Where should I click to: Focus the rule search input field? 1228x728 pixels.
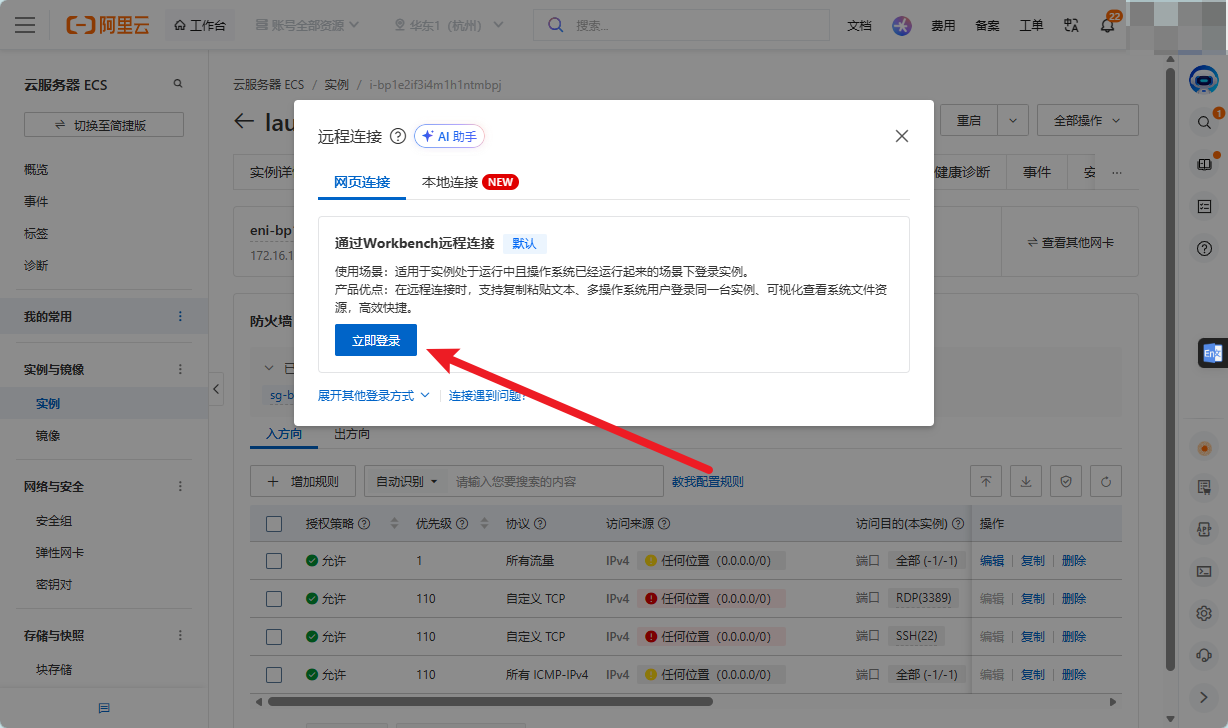click(x=556, y=481)
